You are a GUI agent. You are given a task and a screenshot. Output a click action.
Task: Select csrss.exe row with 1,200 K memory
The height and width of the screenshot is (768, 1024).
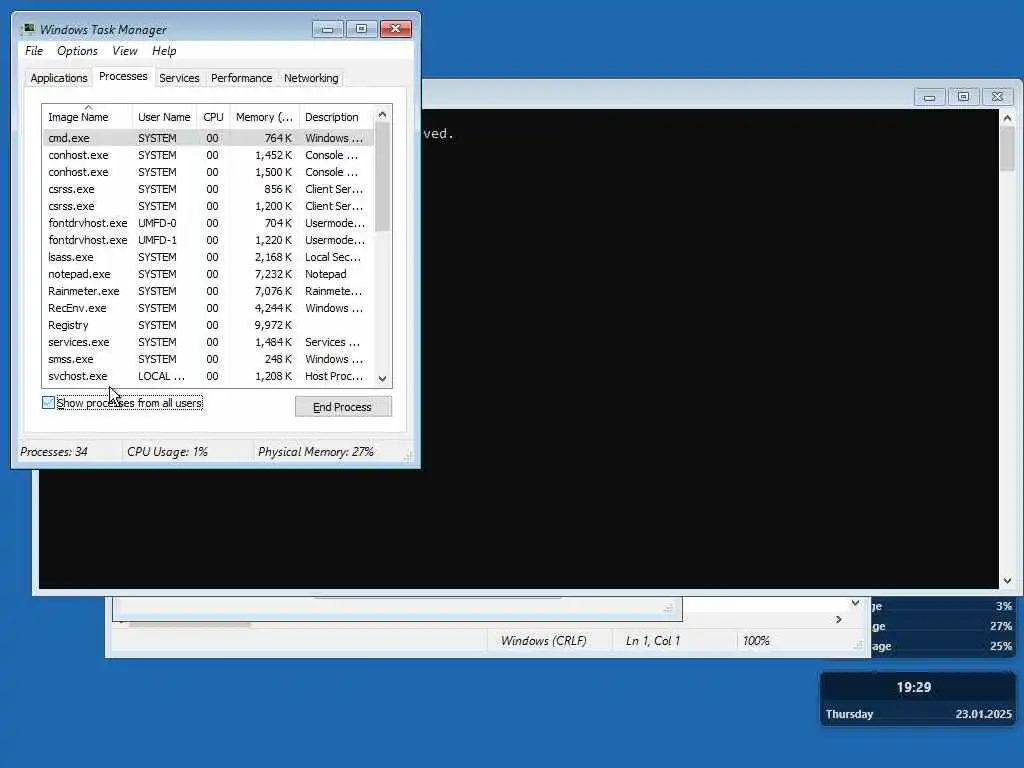click(x=208, y=206)
